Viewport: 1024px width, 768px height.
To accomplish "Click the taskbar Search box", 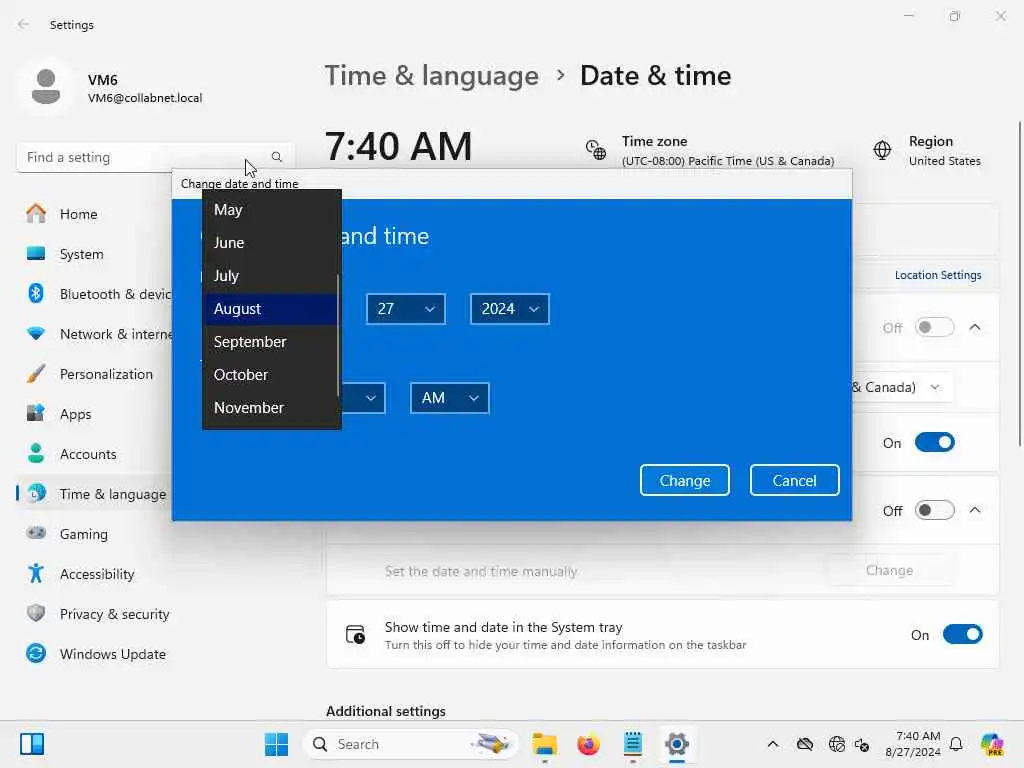I will (x=411, y=744).
